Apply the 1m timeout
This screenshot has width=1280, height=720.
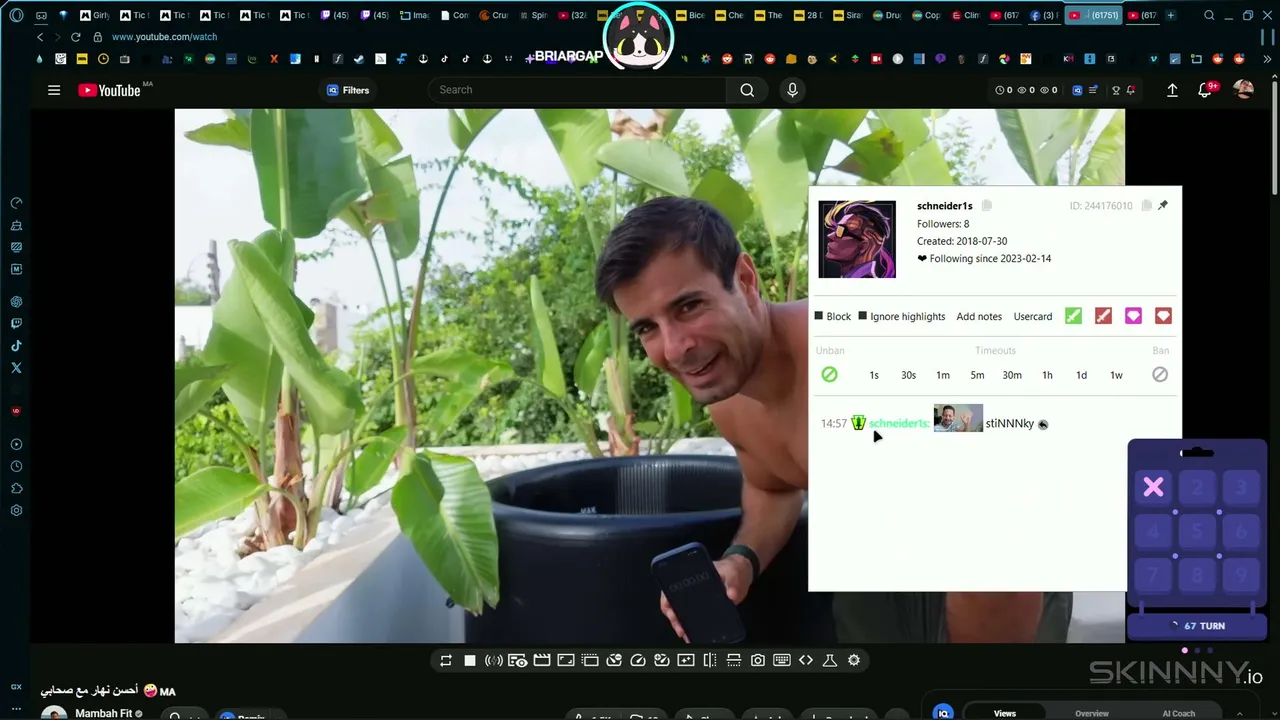tap(943, 375)
